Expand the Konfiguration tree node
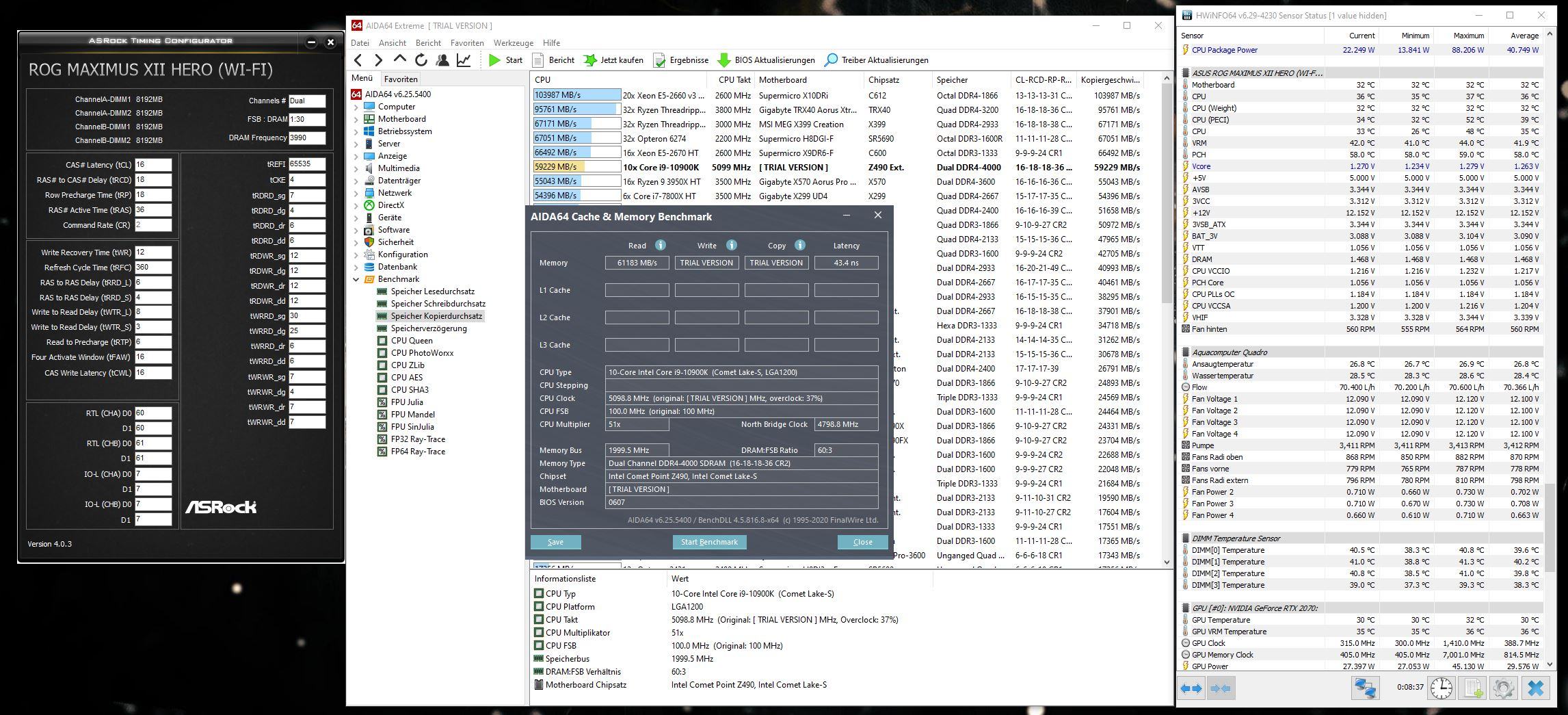The image size is (1568, 715). click(x=356, y=255)
